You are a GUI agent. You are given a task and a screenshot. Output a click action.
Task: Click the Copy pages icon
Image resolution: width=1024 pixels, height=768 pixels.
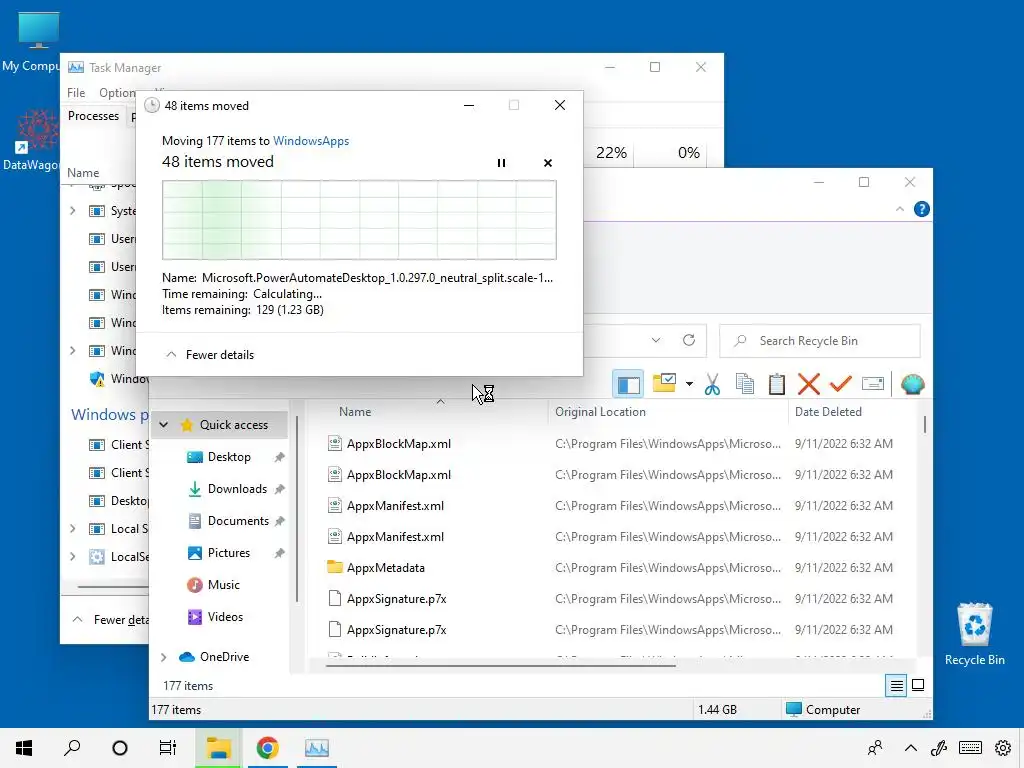(x=744, y=384)
